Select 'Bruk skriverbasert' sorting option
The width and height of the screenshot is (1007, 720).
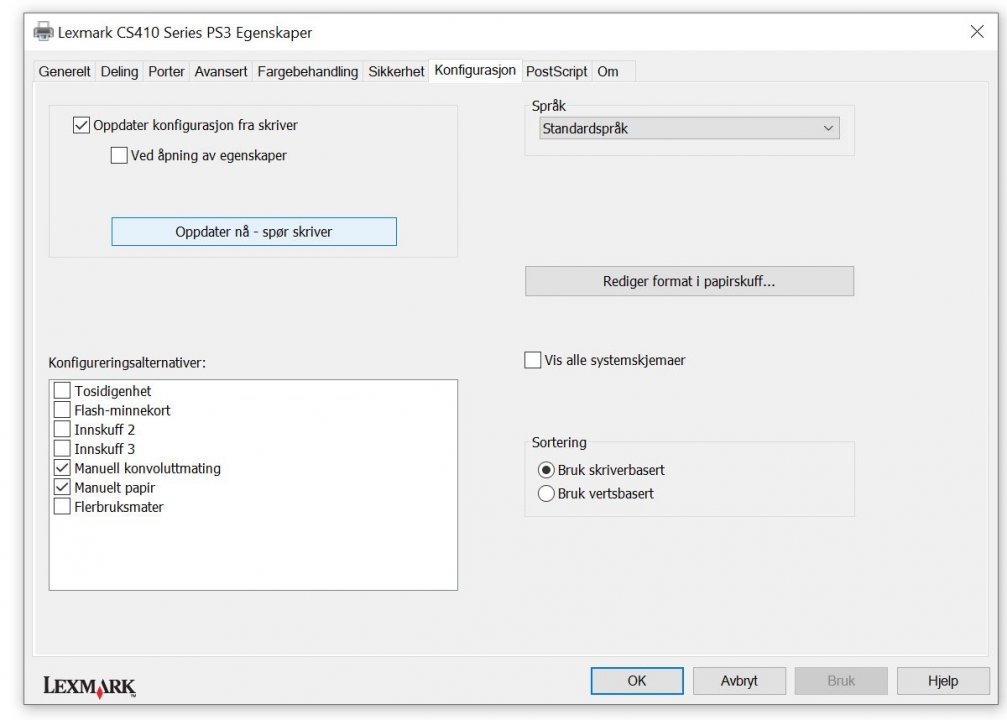(546, 470)
